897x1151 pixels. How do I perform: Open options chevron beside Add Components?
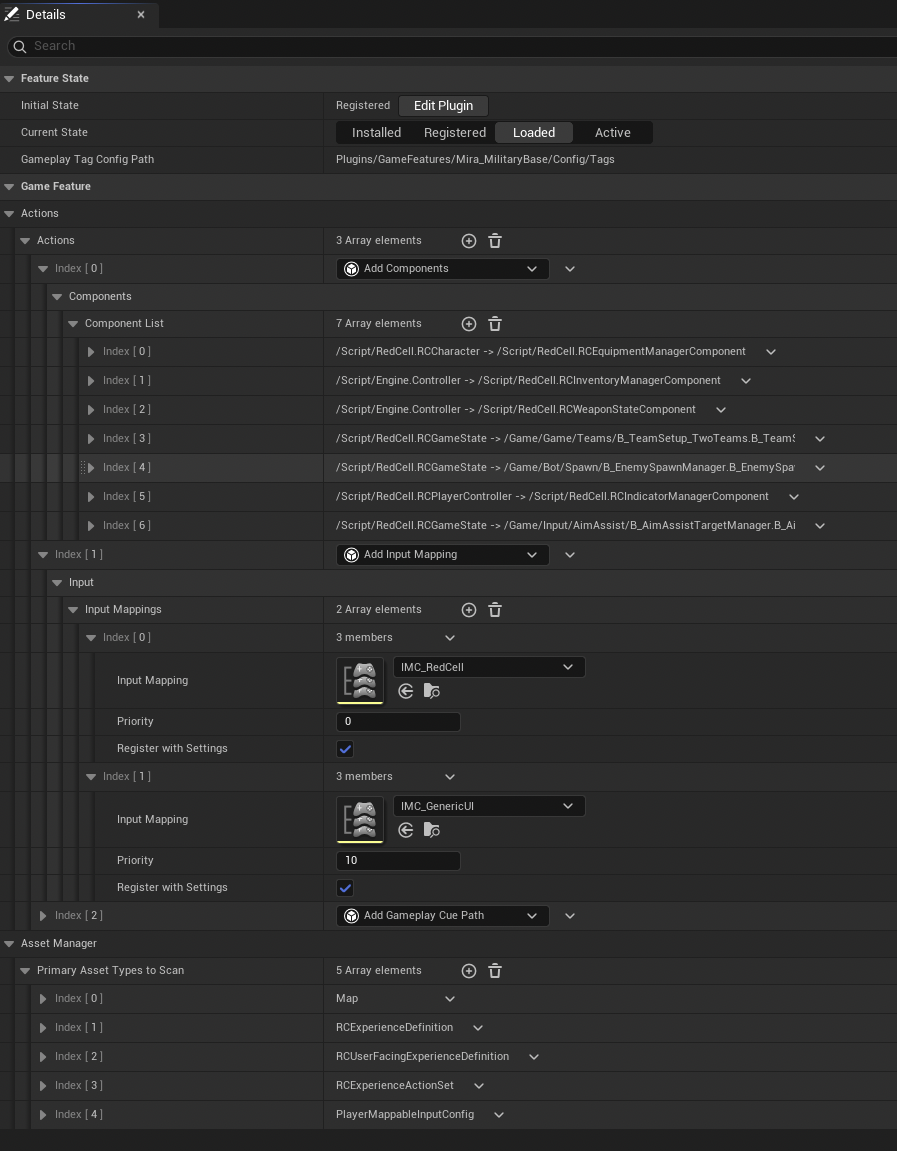(x=570, y=269)
